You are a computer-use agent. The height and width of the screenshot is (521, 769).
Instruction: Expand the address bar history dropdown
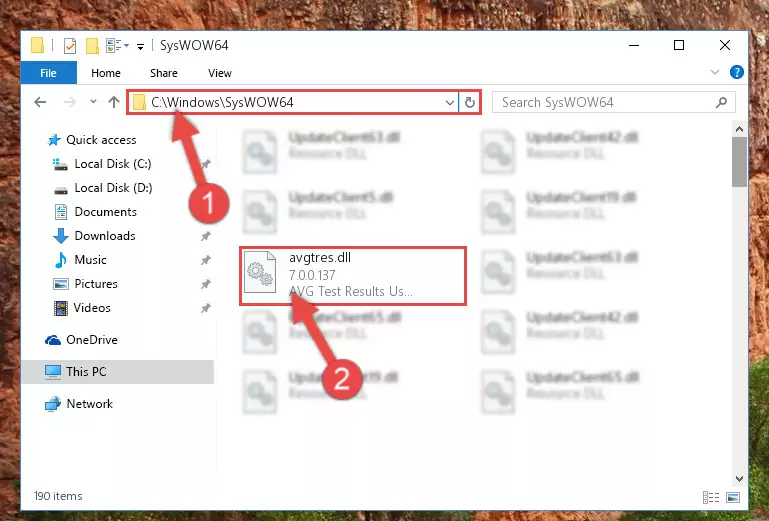[450, 103]
